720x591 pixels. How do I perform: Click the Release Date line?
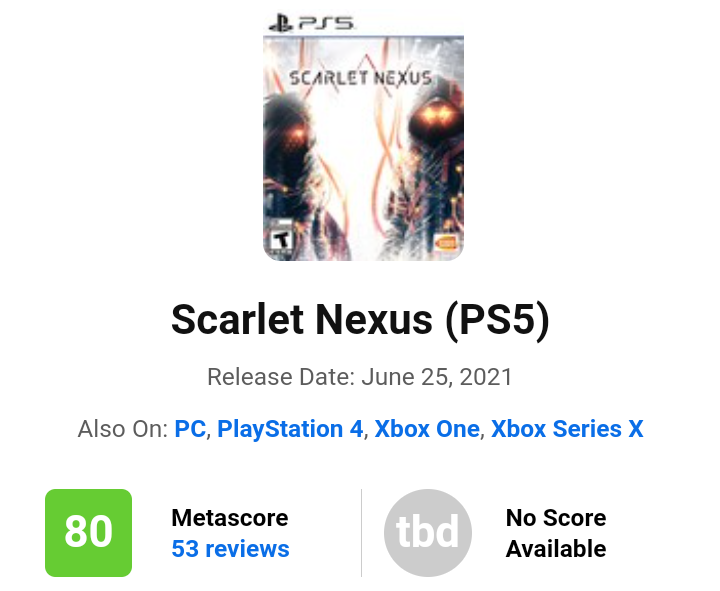pyautogui.click(x=360, y=377)
